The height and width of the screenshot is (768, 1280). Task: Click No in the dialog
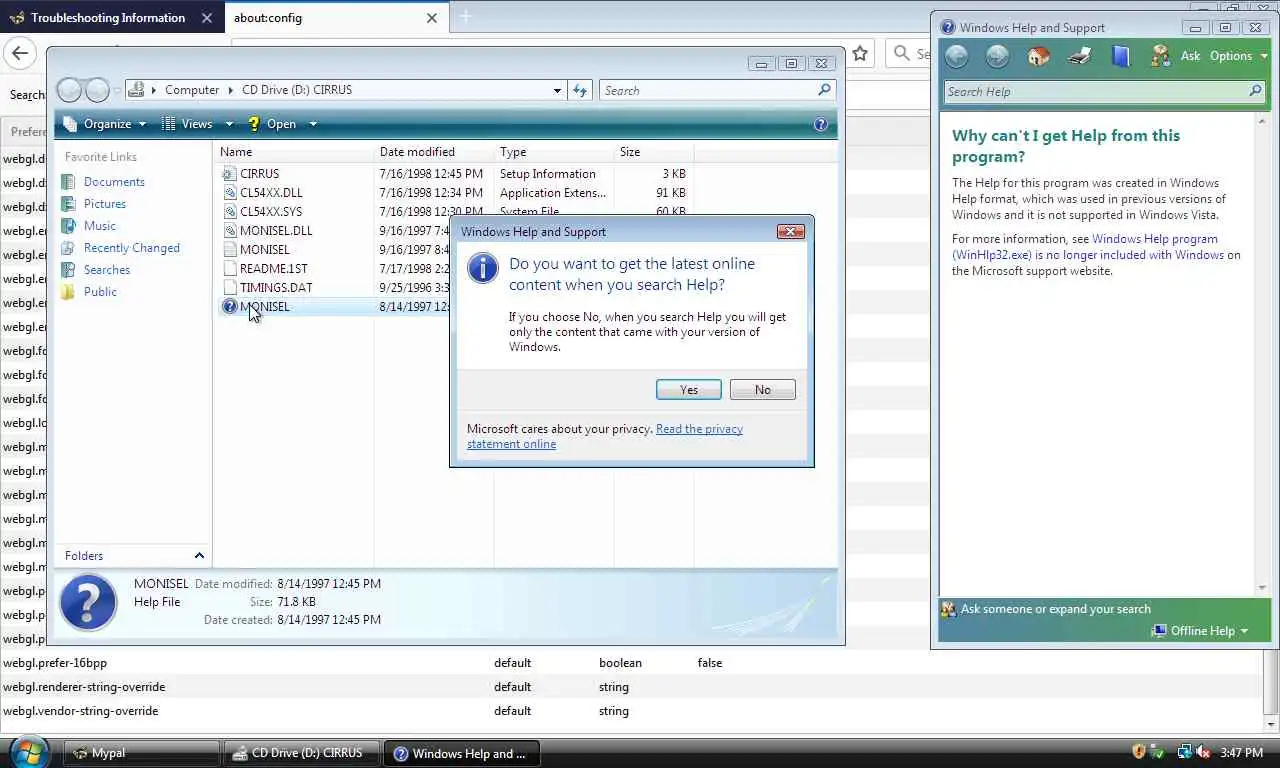763,390
